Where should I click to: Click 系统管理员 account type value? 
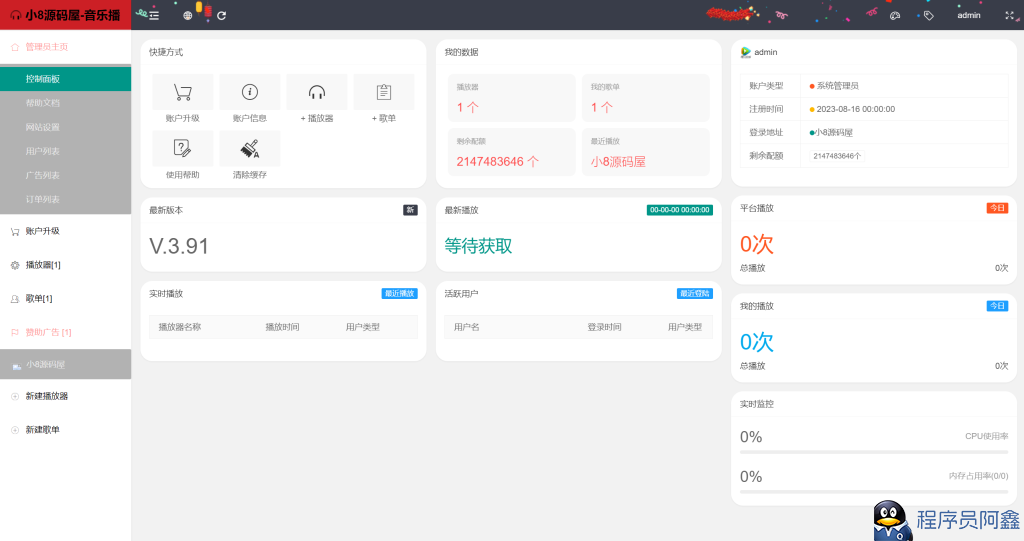click(x=837, y=86)
